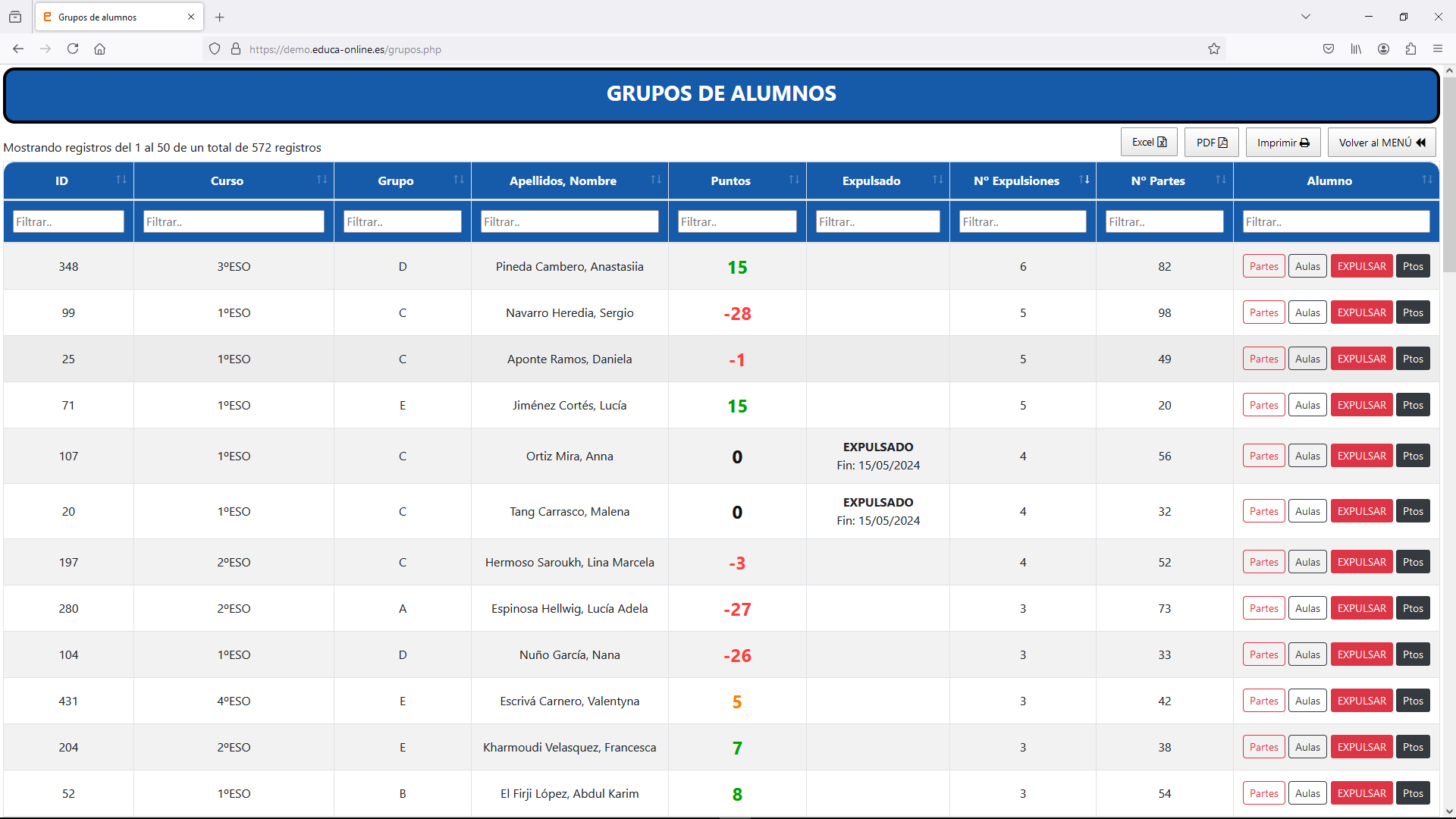Reload the page with the refresh icon
This screenshot has width=1456, height=819.
click(x=73, y=49)
